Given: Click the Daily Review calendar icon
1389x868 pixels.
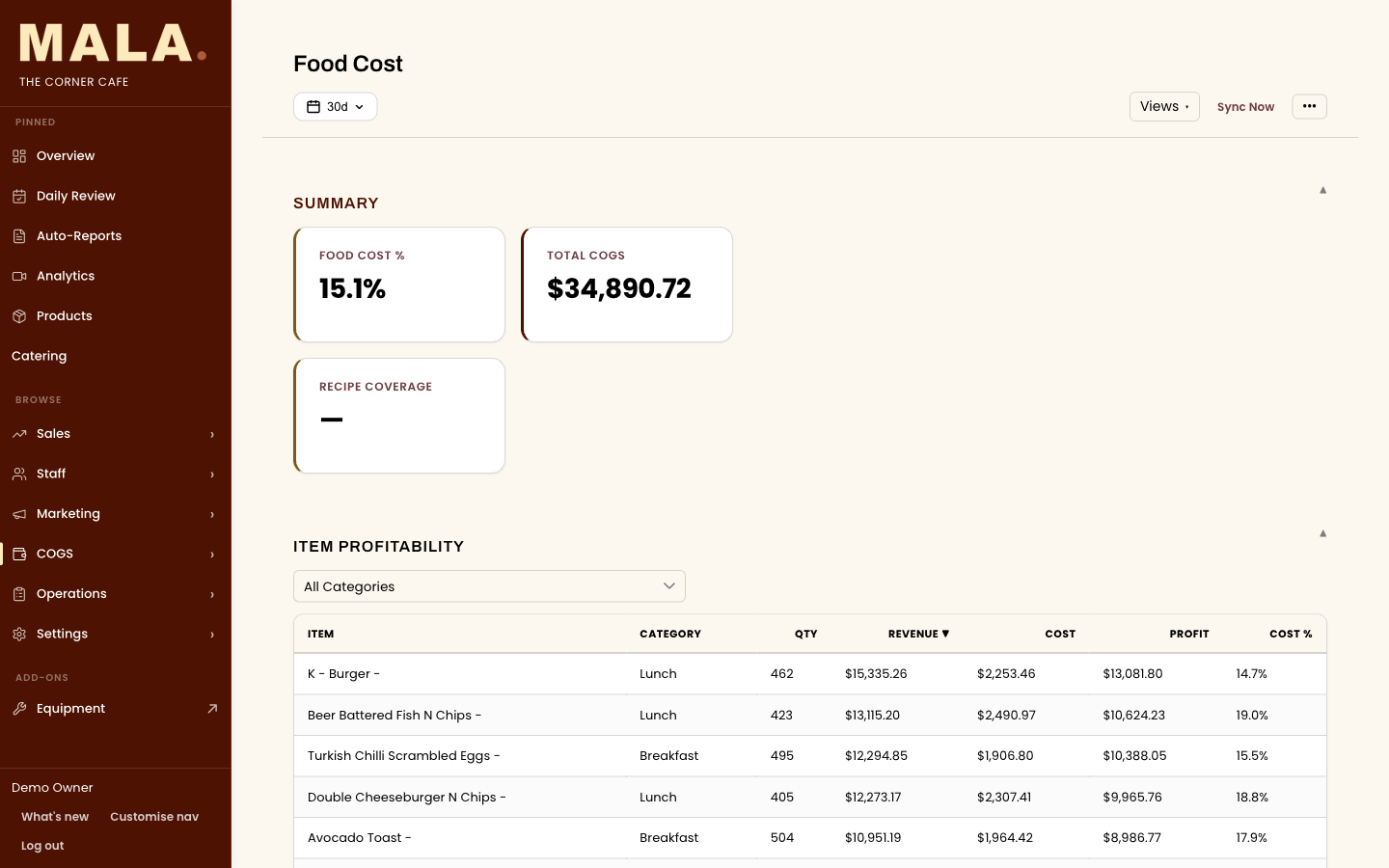Looking at the screenshot, I should coord(19,196).
